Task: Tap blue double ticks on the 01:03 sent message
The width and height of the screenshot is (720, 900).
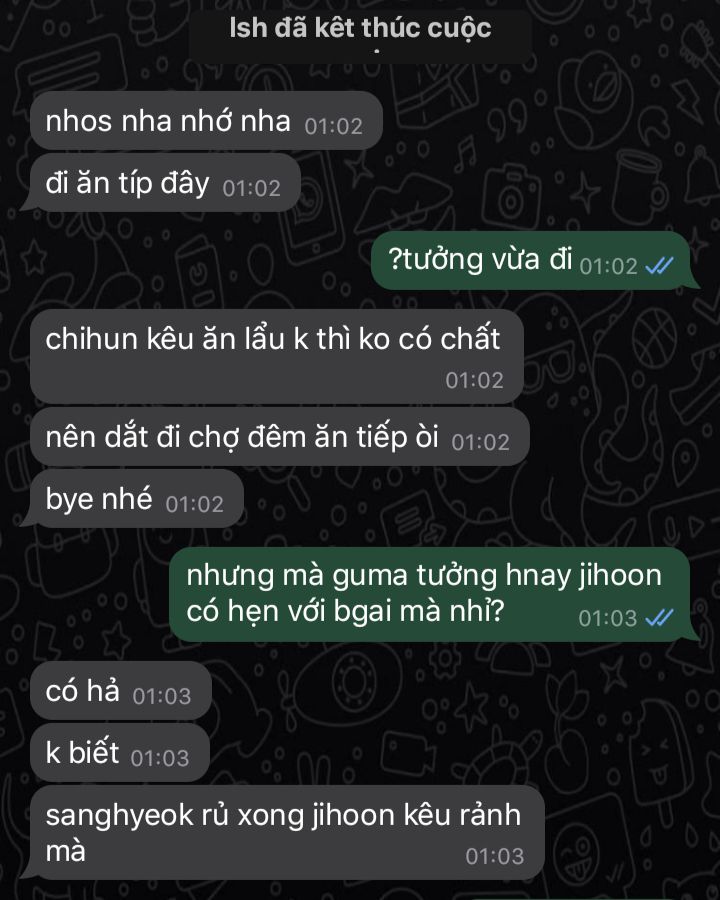Action: 659,618
